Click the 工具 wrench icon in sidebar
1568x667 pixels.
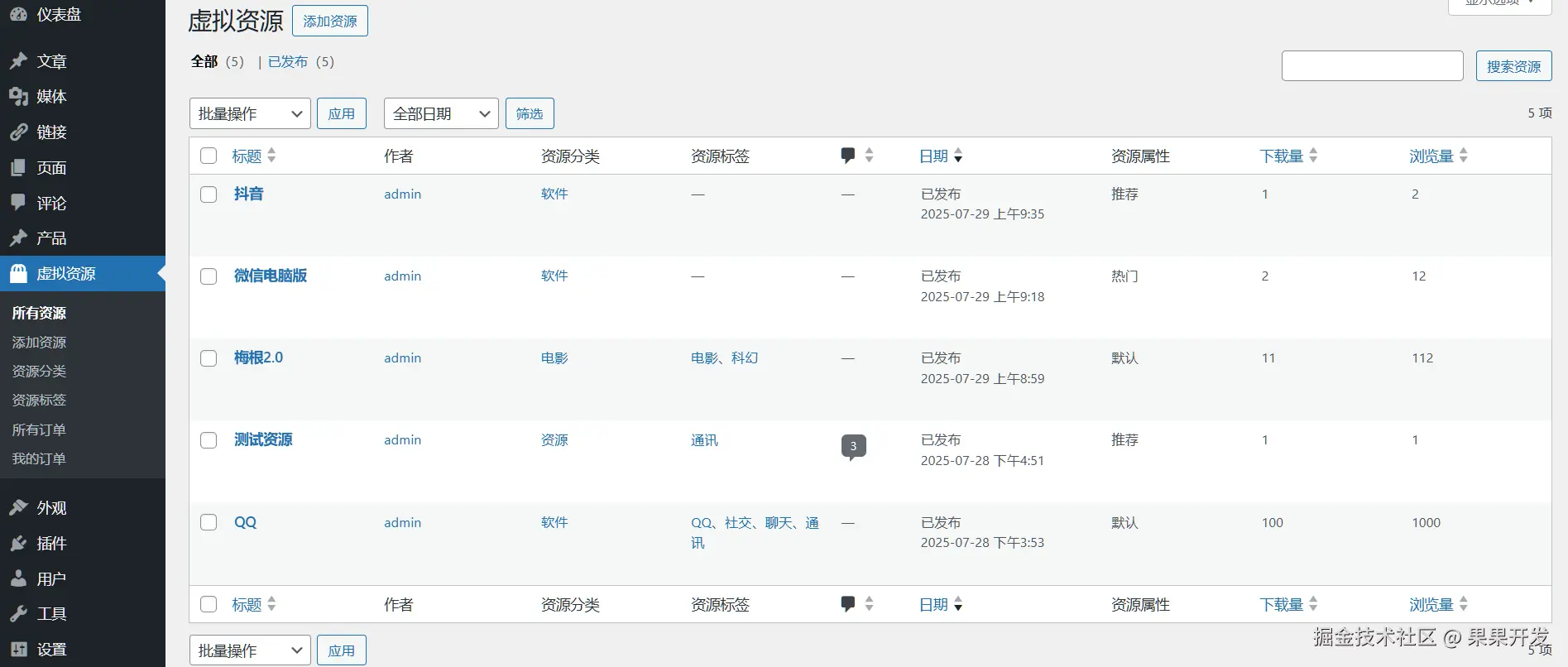(x=18, y=614)
